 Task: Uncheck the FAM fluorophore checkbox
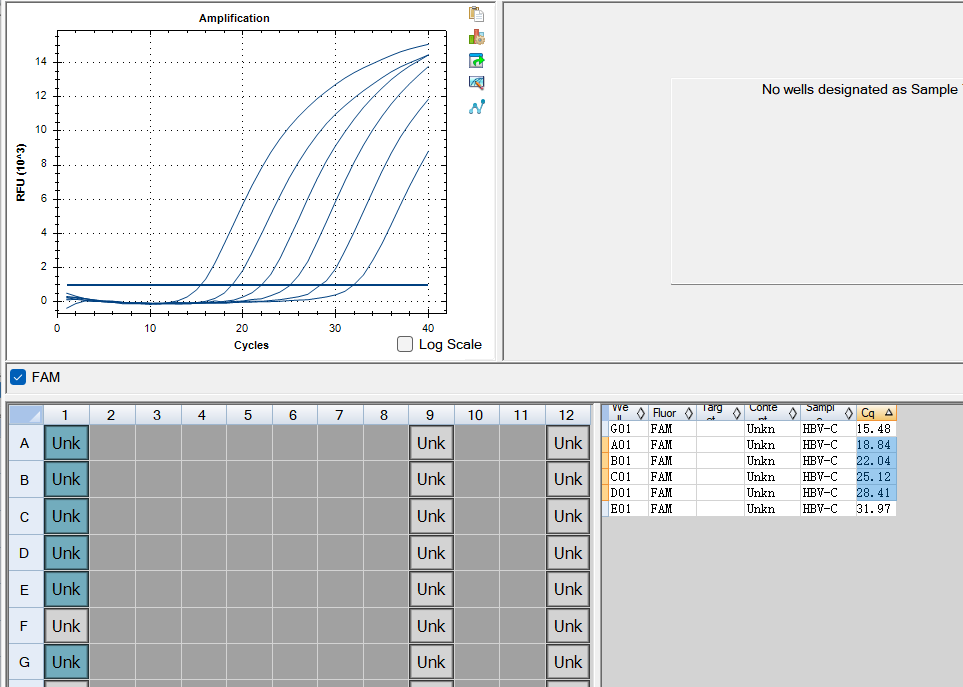(18, 377)
